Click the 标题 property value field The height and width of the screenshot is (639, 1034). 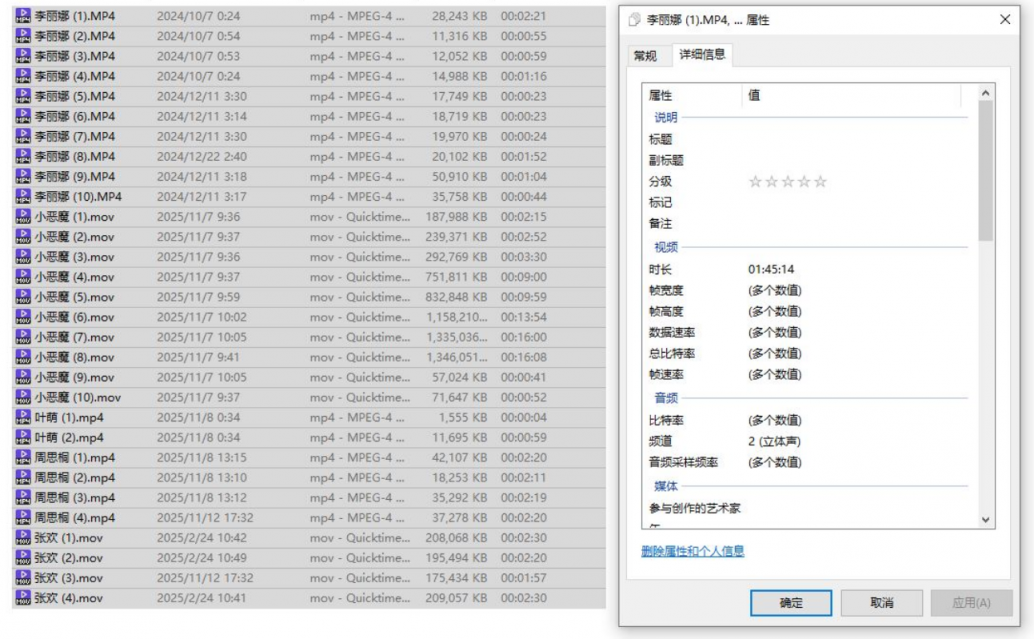point(850,140)
